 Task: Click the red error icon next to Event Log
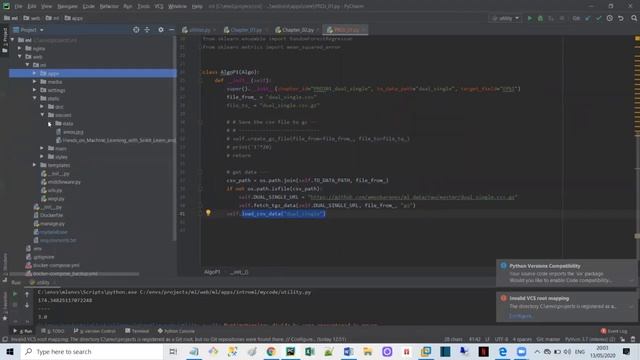point(603,331)
